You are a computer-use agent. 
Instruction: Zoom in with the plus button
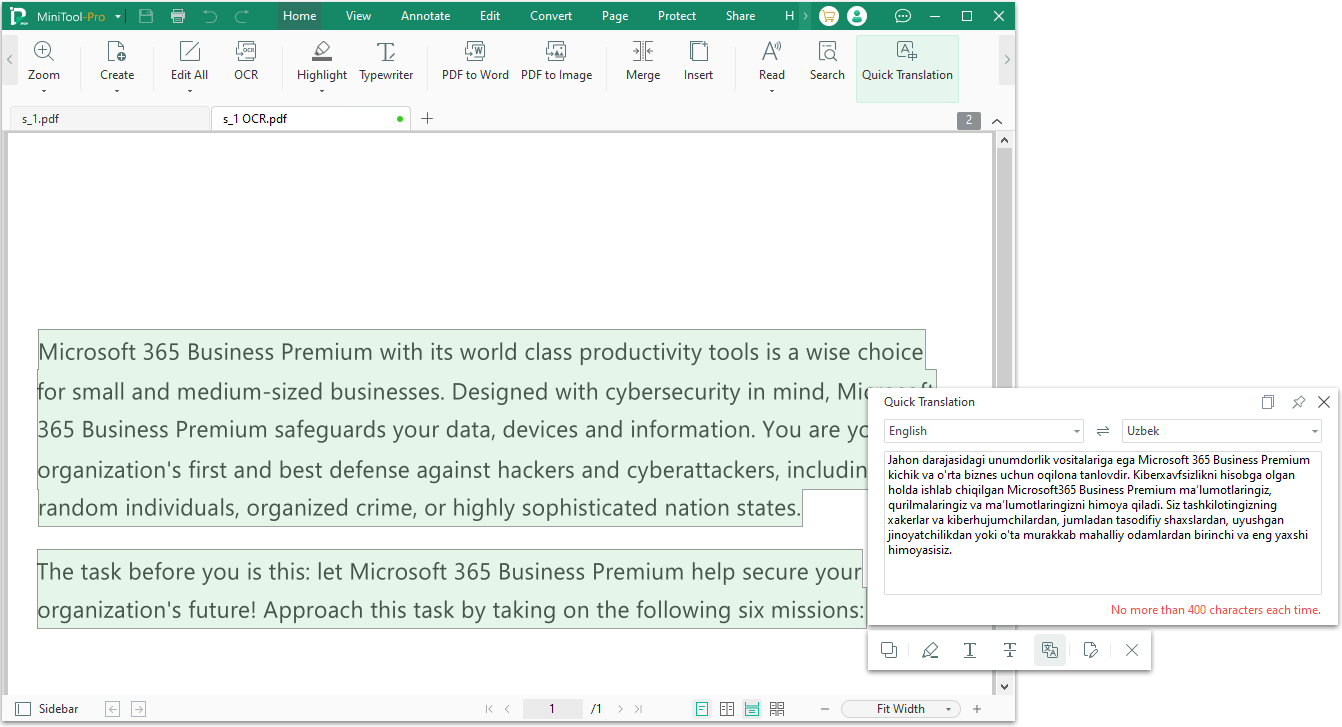click(977, 709)
